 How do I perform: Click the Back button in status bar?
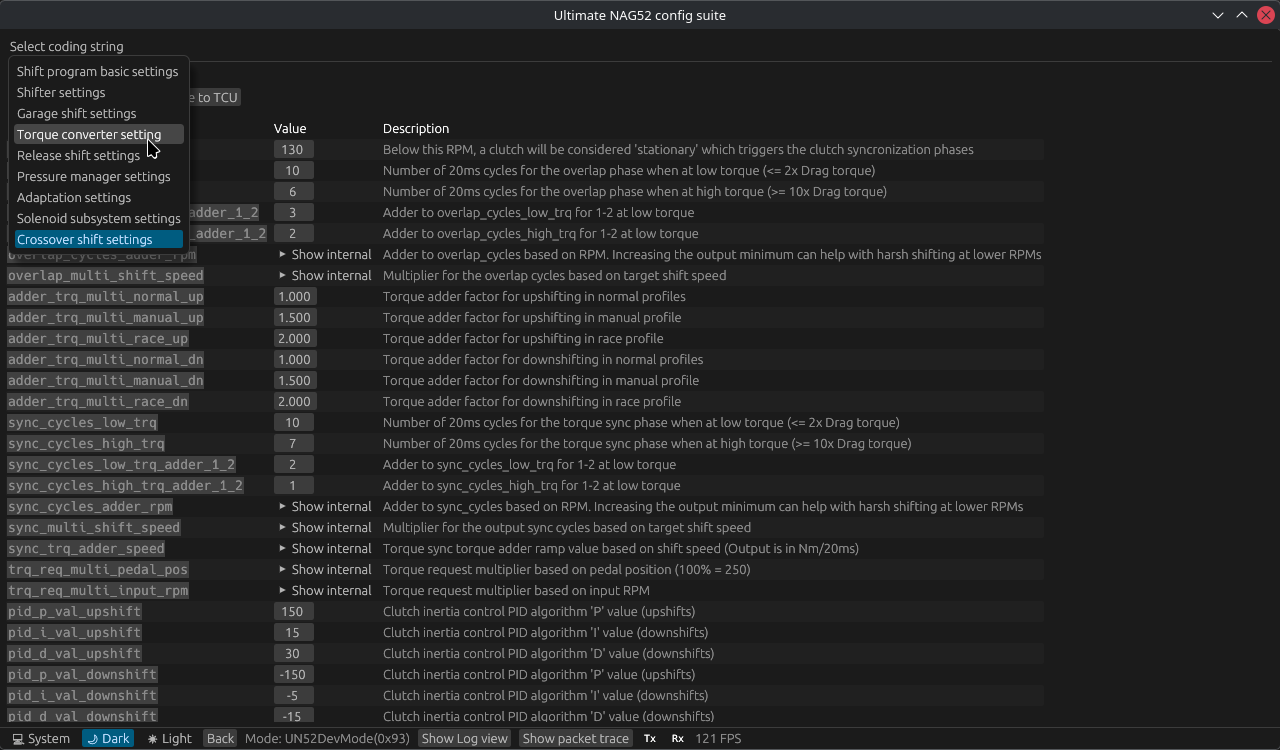coord(220,738)
